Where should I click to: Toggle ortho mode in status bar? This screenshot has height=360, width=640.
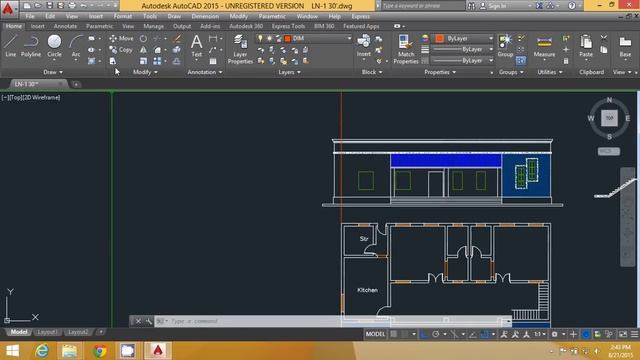coord(424,334)
